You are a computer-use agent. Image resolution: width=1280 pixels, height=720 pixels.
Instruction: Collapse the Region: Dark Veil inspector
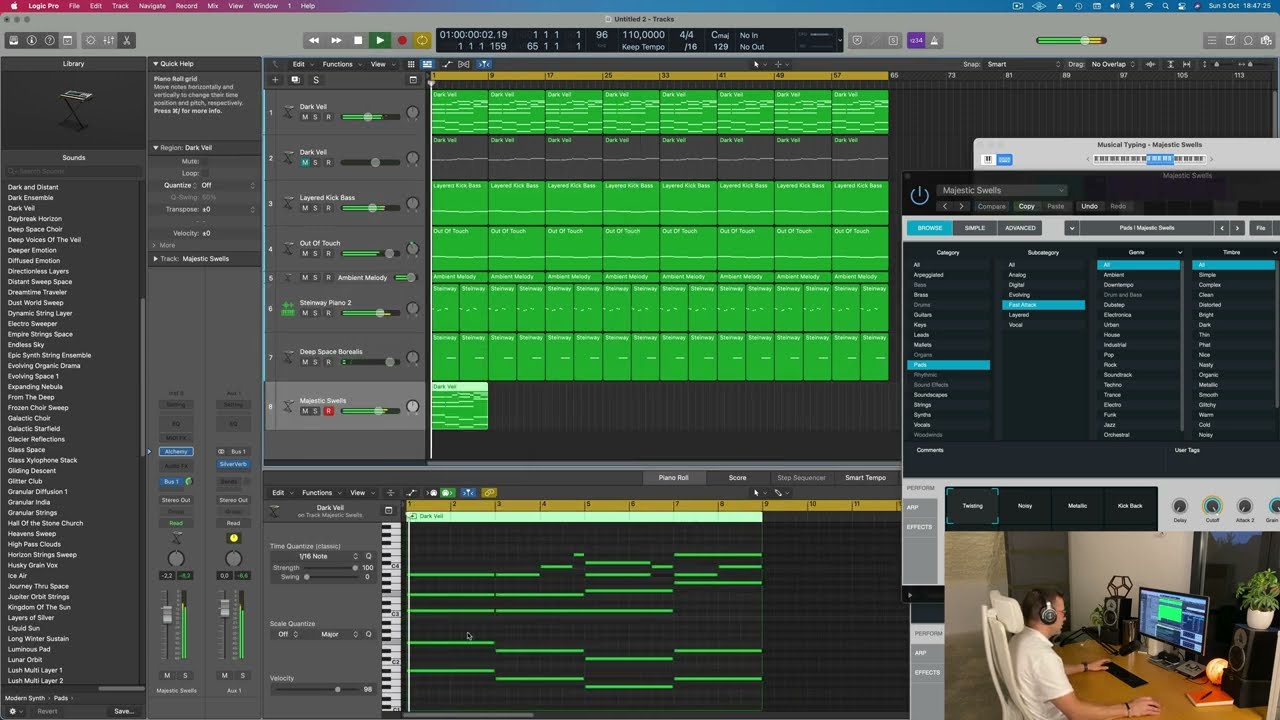tap(156, 148)
